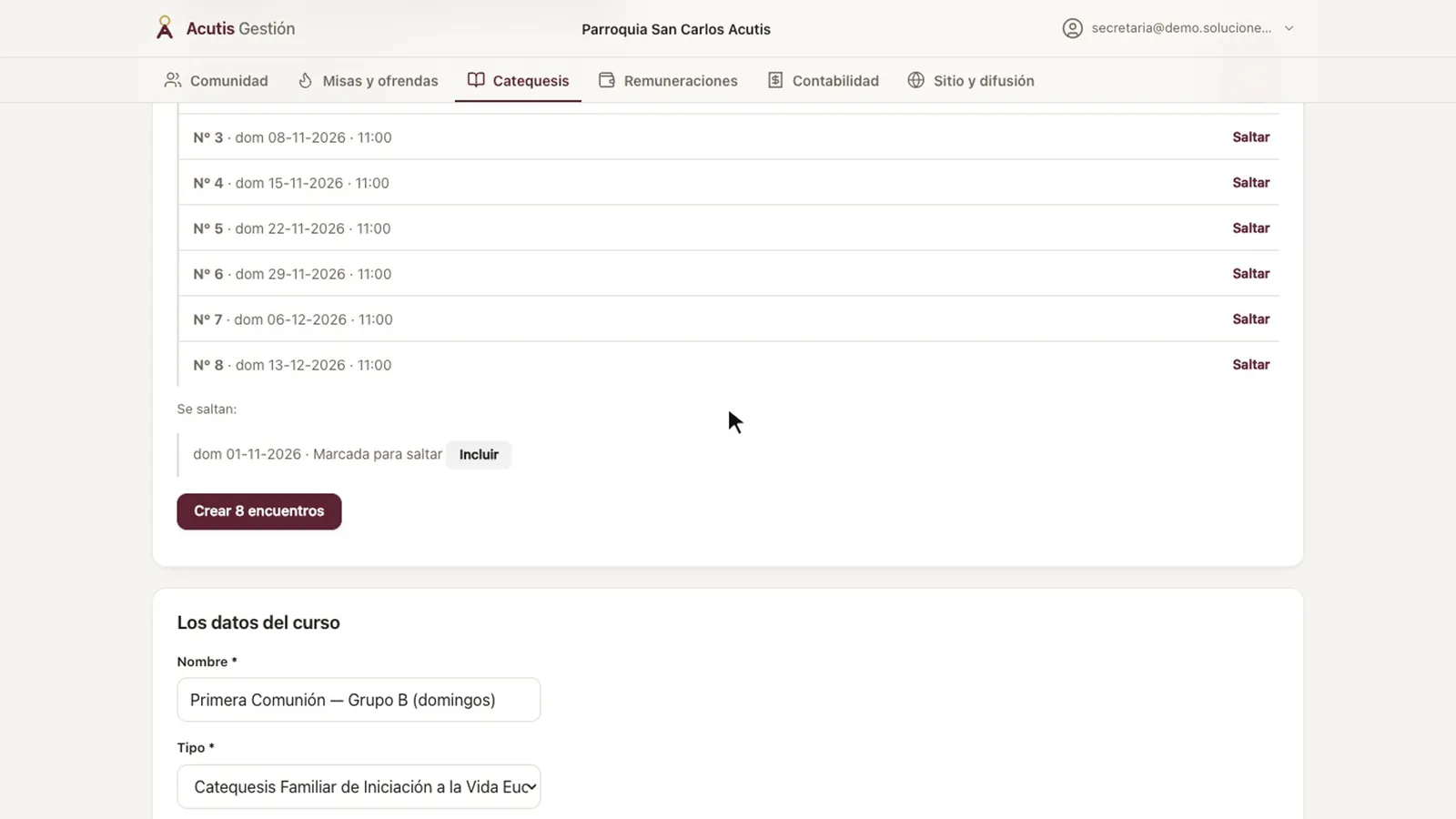The height and width of the screenshot is (819, 1456).
Task: Click the text 'Nº 4 · dom 15-11-2026 · 11:00'
Action: (291, 183)
